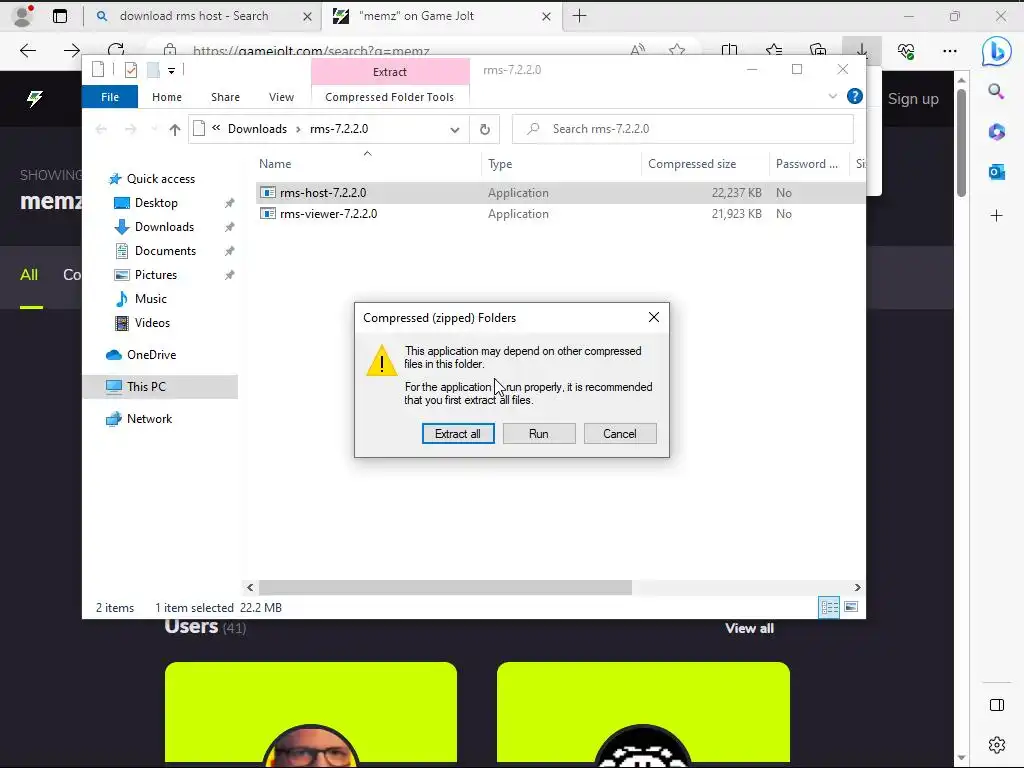Screen dimensions: 1024x768
Task: Open Edge Settings and more menu
Action: 950,51
